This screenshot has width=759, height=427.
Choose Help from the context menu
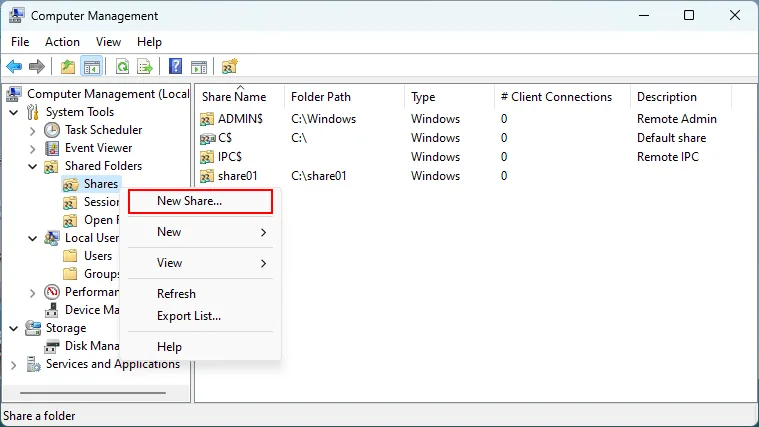tap(200, 347)
